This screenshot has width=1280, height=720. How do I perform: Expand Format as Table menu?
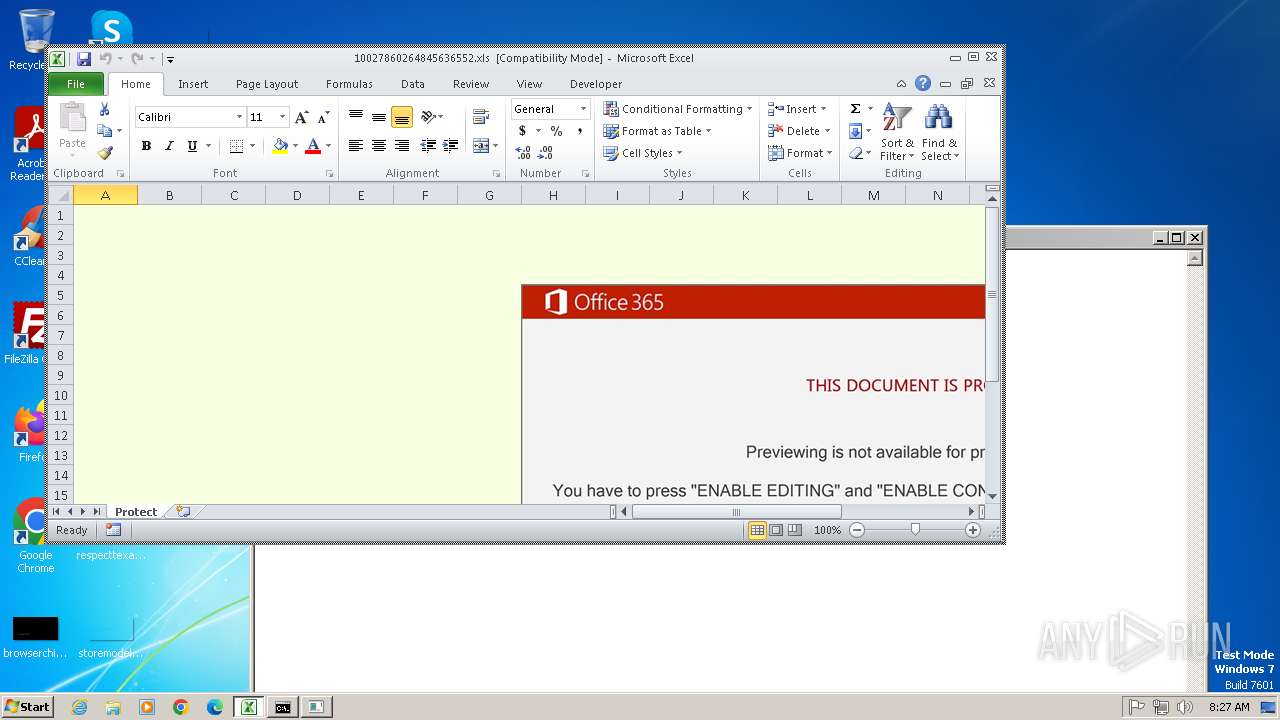tap(656, 131)
